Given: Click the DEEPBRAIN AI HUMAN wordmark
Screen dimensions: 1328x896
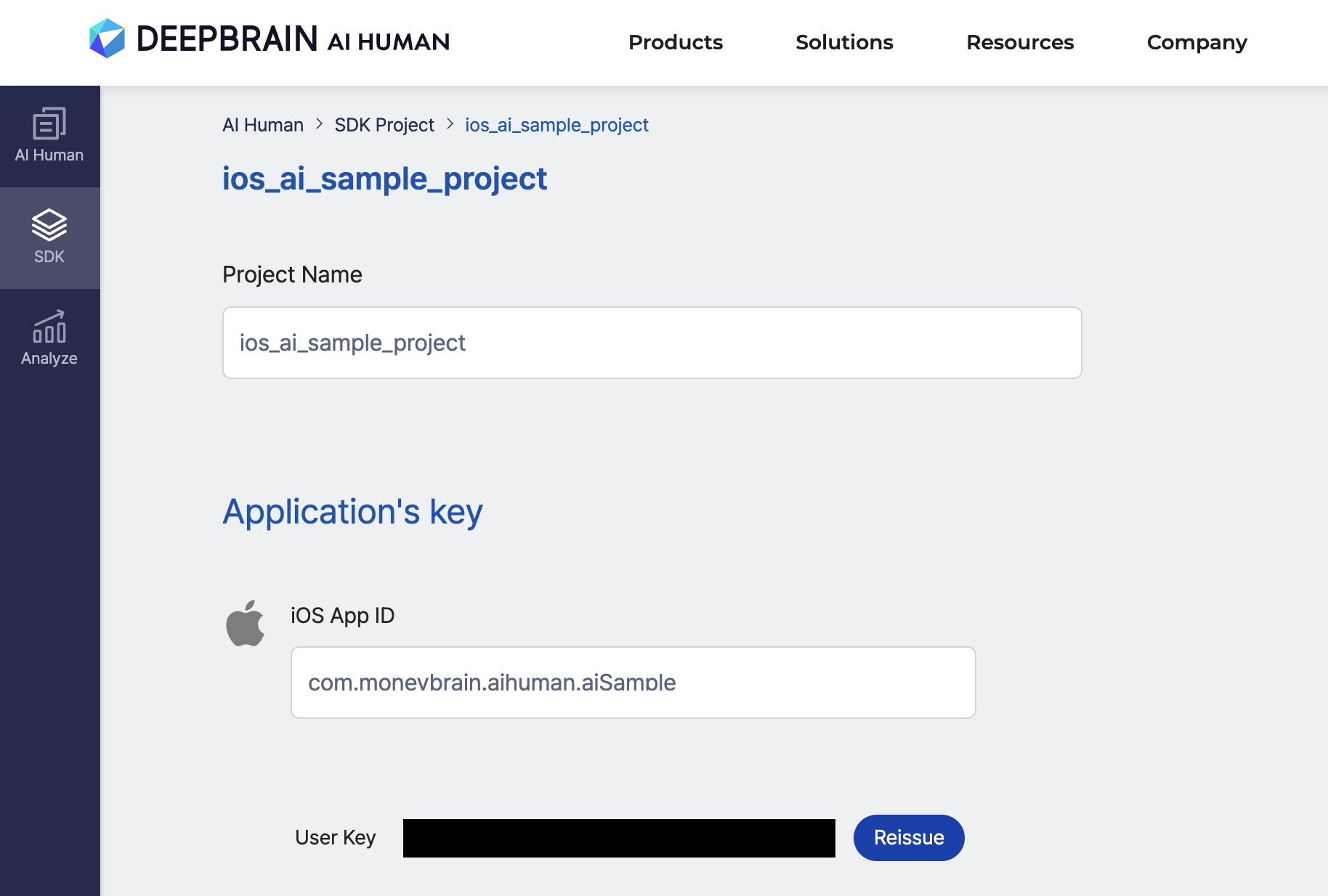Looking at the screenshot, I should point(293,39).
